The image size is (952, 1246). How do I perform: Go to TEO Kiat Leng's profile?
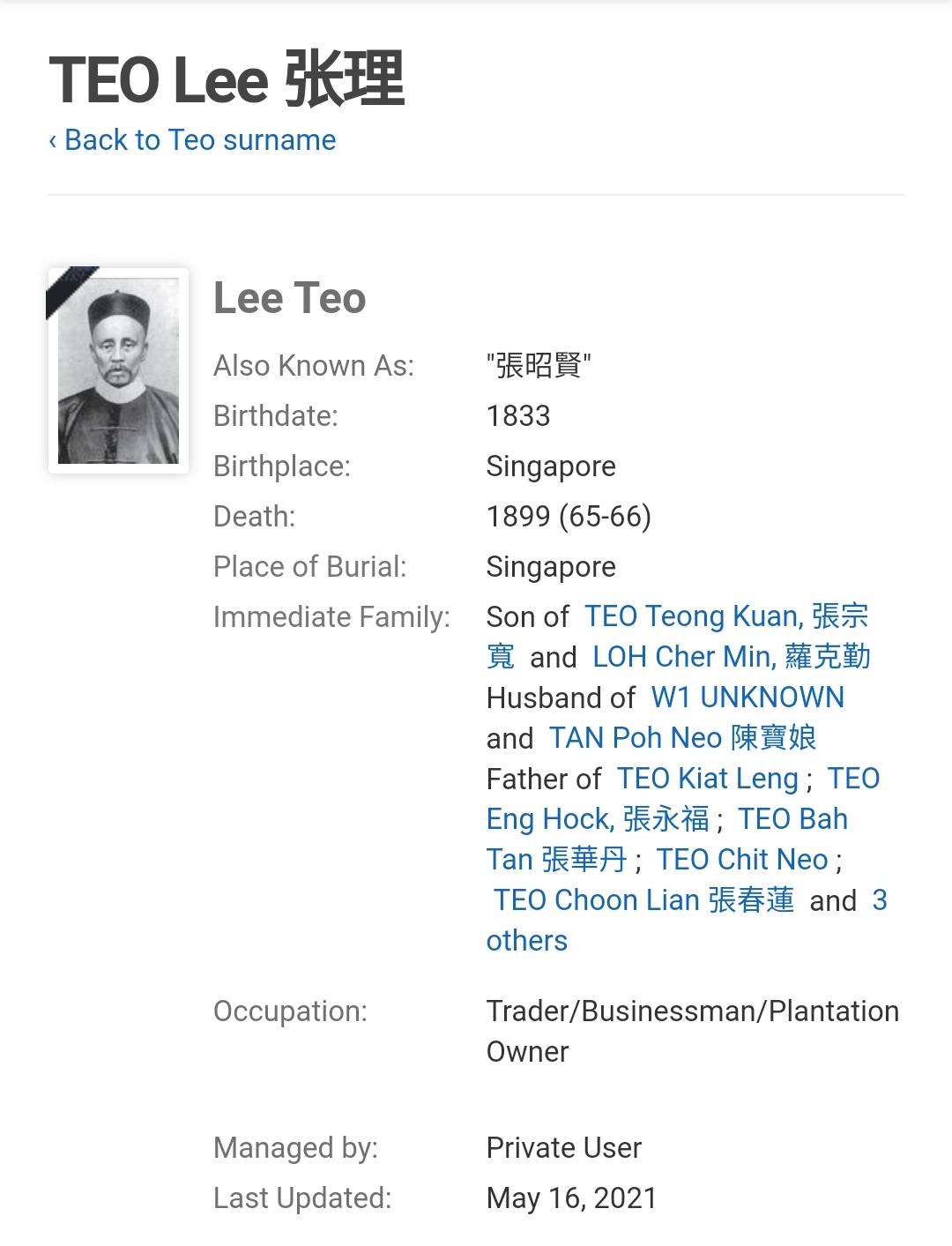click(x=707, y=779)
